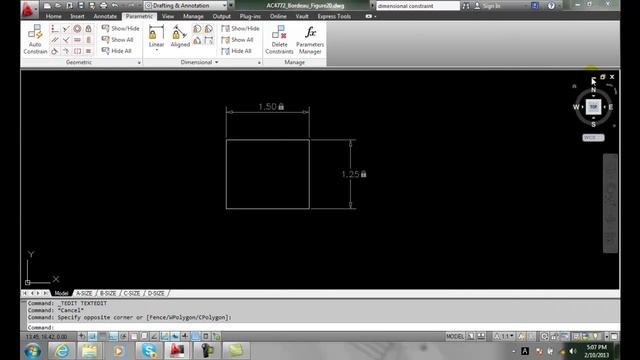Toggle Quick Properties in status bar

(206, 336)
